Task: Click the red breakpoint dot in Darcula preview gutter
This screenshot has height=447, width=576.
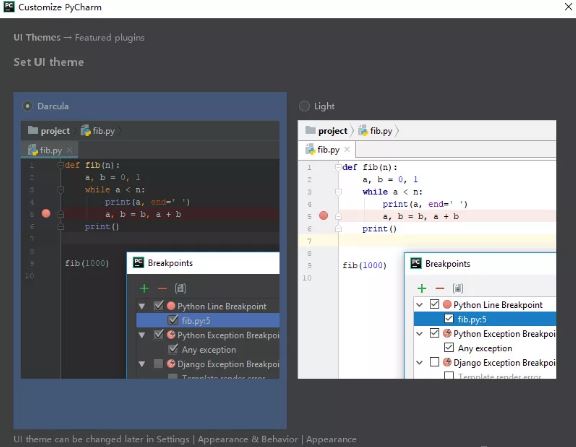Action: [46, 213]
